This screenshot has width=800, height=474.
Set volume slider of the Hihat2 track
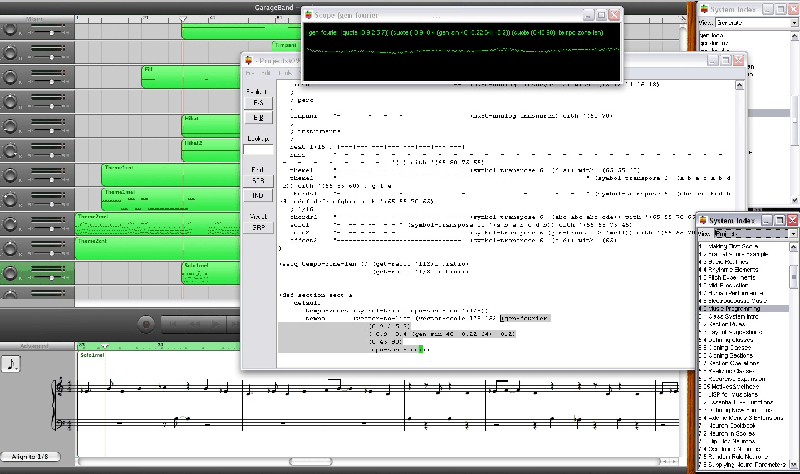point(48,155)
